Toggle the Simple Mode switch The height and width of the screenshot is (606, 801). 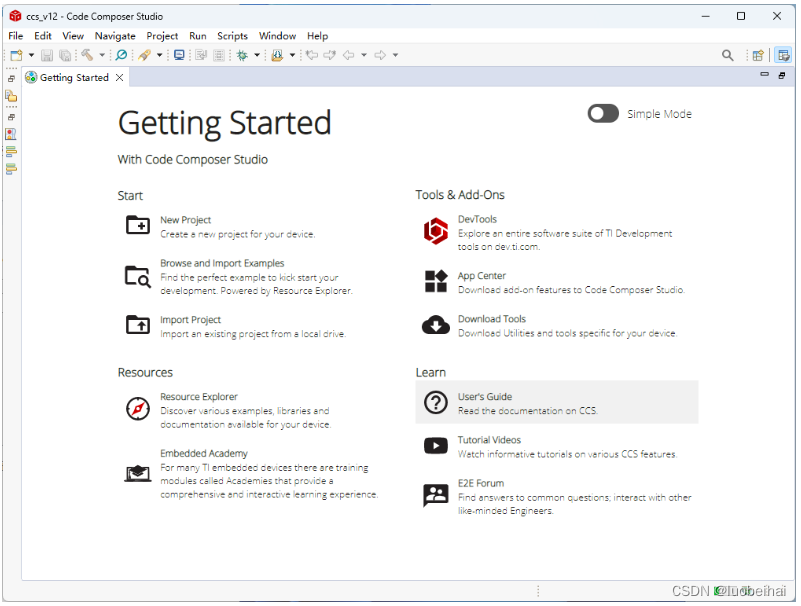(603, 113)
